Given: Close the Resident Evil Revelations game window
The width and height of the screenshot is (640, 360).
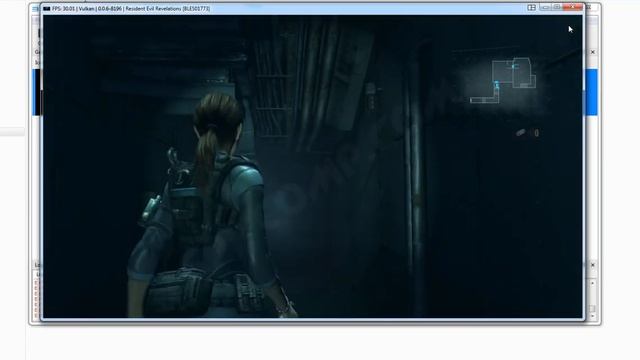Looking at the screenshot, I should pyautogui.click(x=572, y=7).
